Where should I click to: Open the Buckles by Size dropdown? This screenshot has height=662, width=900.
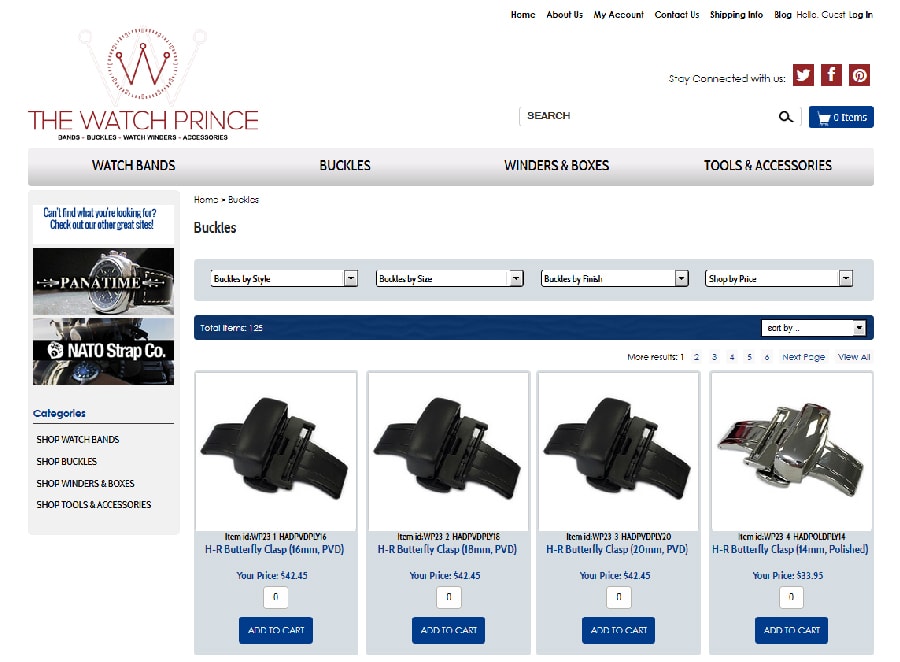click(449, 278)
